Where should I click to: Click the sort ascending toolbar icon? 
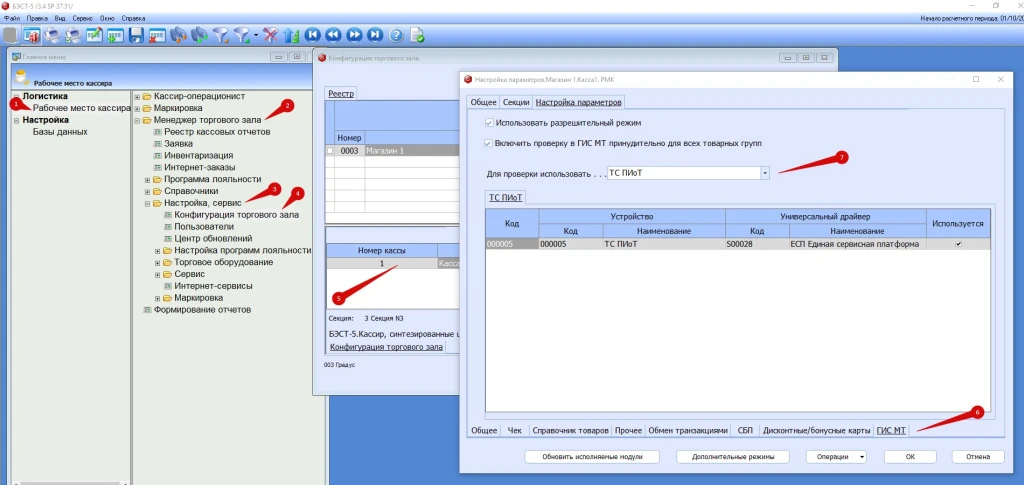pos(291,35)
